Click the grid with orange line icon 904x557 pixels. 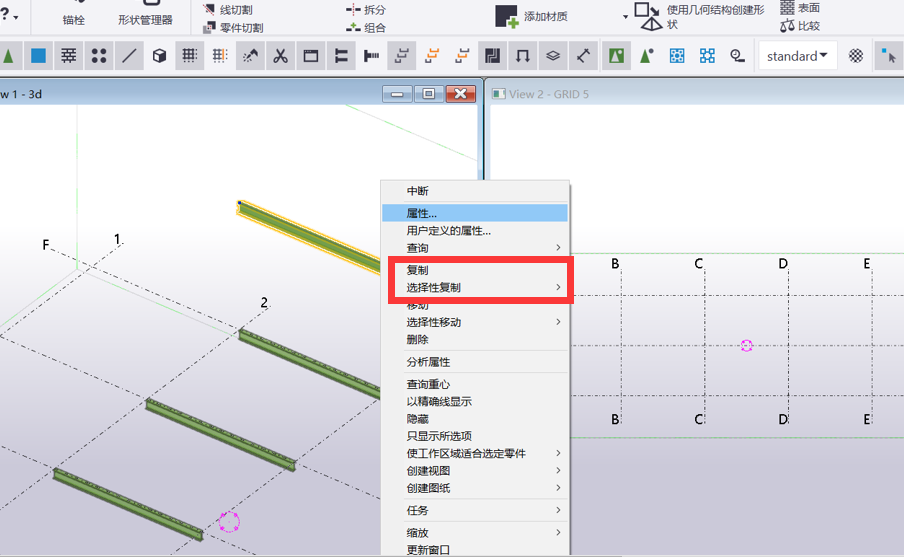tap(220, 56)
